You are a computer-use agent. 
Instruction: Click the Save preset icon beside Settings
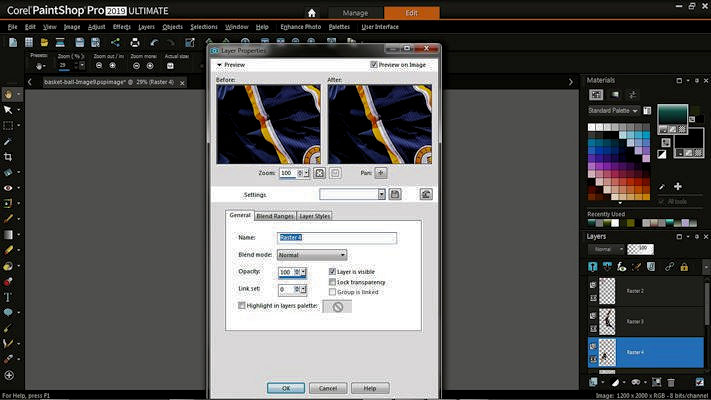tap(395, 194)
